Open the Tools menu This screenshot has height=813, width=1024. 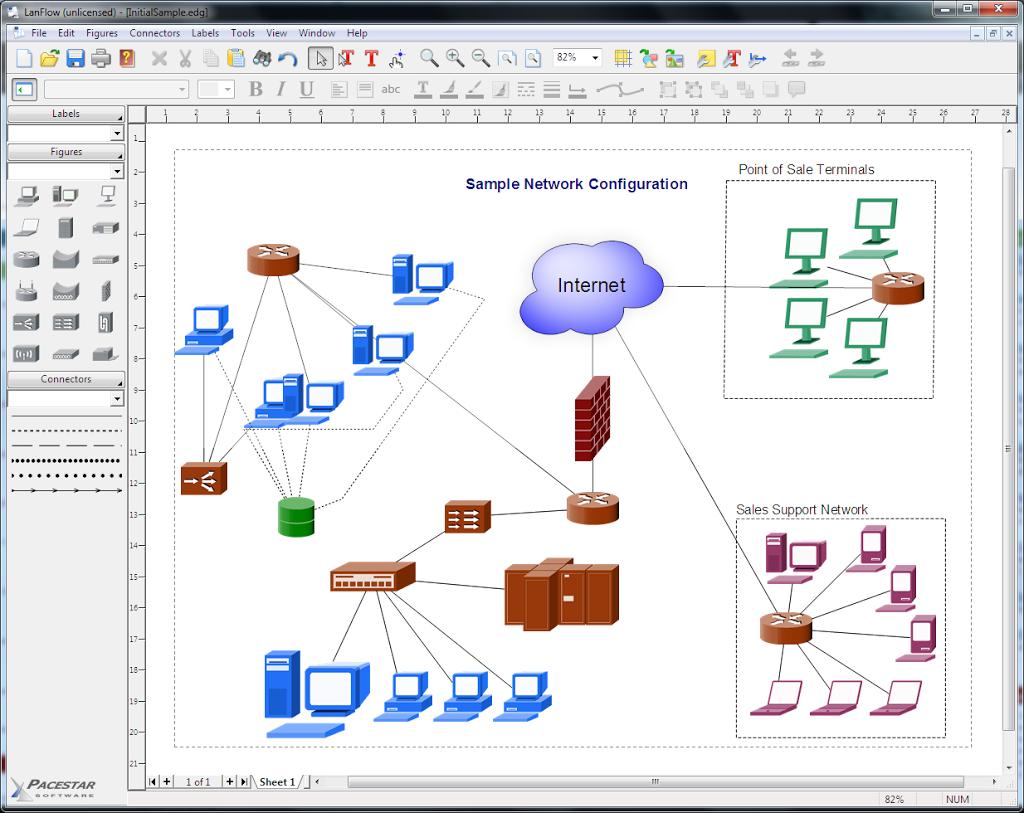click(242, 33)
